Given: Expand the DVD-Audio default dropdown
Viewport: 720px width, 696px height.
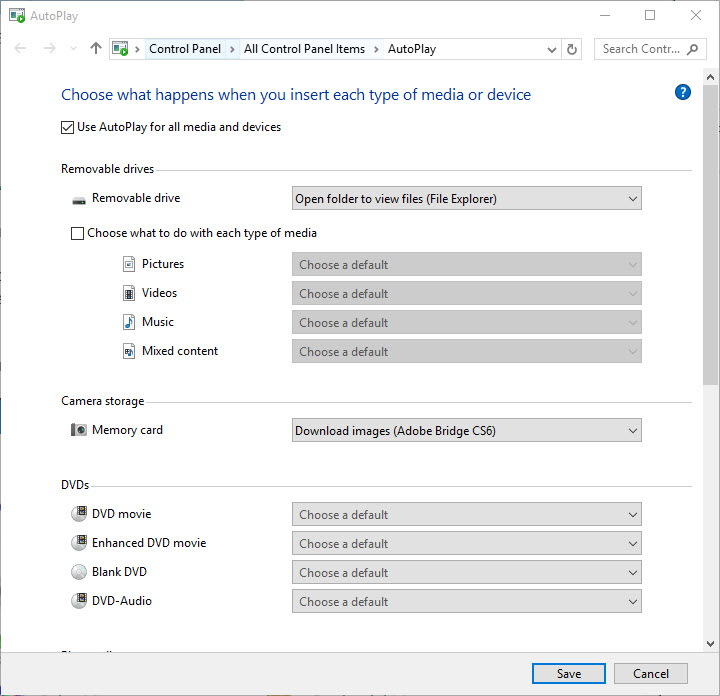Looking at the screenshot, I should point(466,602).
